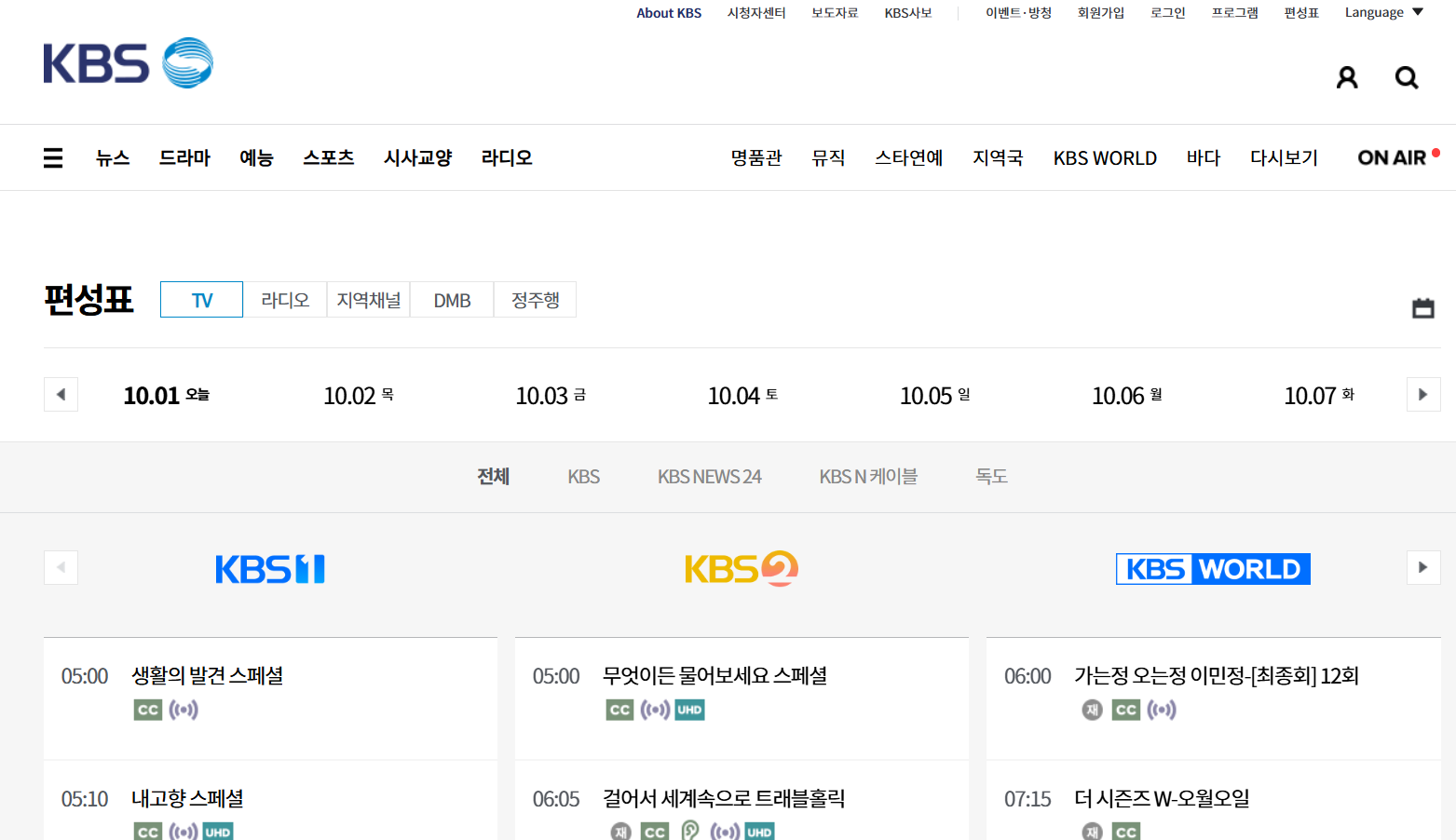Select date 10.03 금
Viewport: 1456px width, 840px height.
point(551,396)
